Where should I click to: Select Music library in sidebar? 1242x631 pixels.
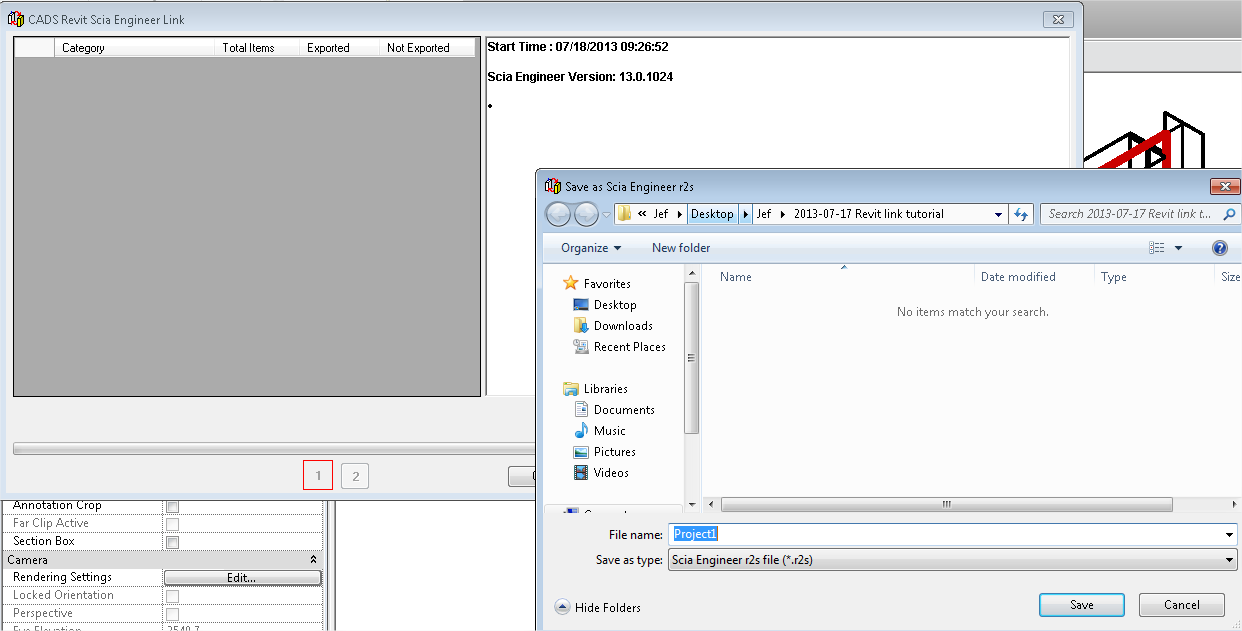pos(609,431)
